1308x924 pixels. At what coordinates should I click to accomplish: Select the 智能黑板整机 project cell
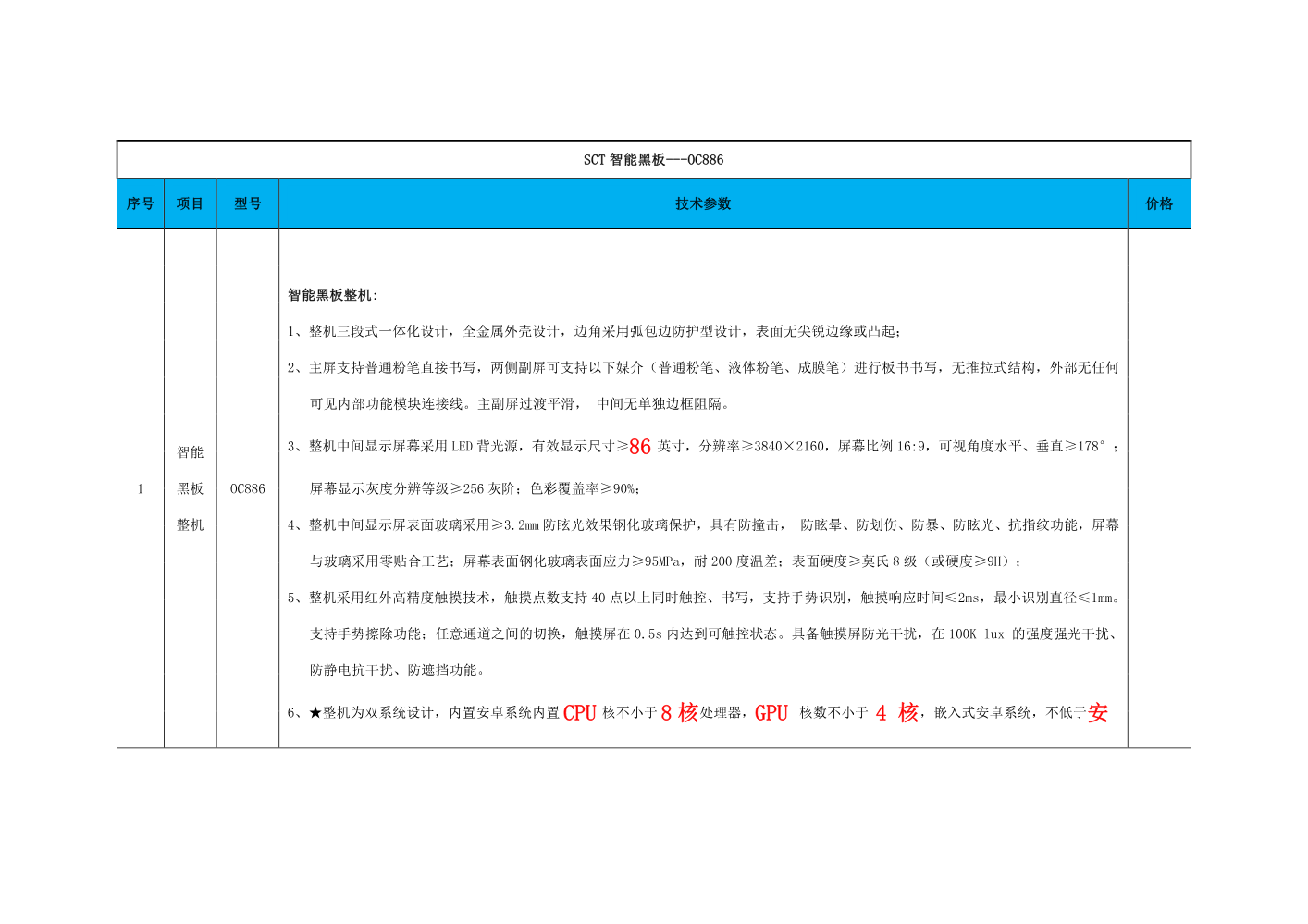tap(190, 488)
